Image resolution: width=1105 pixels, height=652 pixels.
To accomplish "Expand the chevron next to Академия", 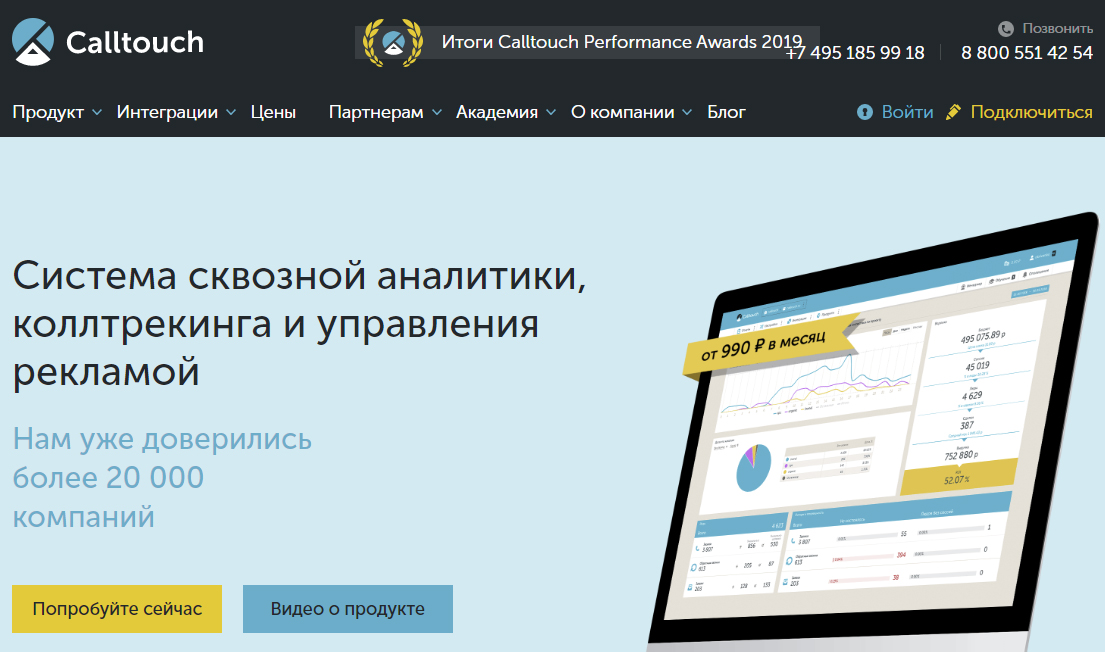I will point(551,112).
